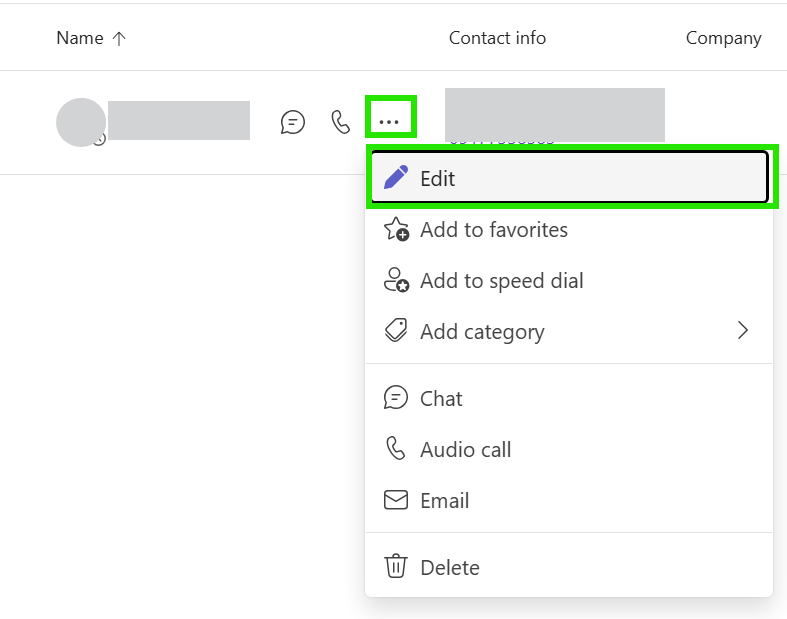Choose Add to speed dial
Screen dimensions: 787x619
569,281
